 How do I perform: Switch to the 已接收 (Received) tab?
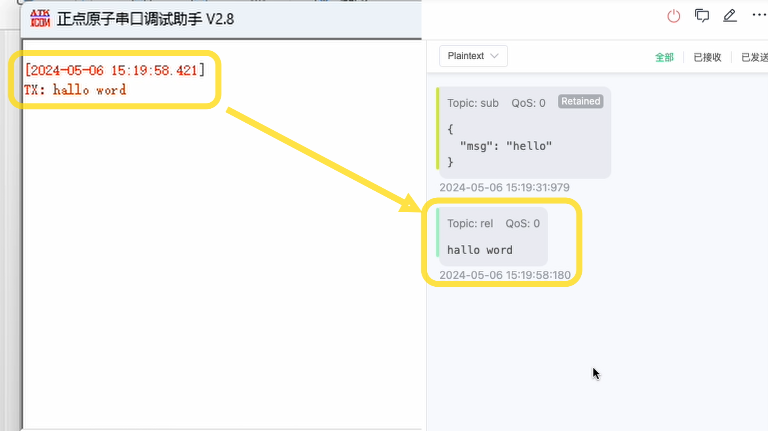(707, 57)
